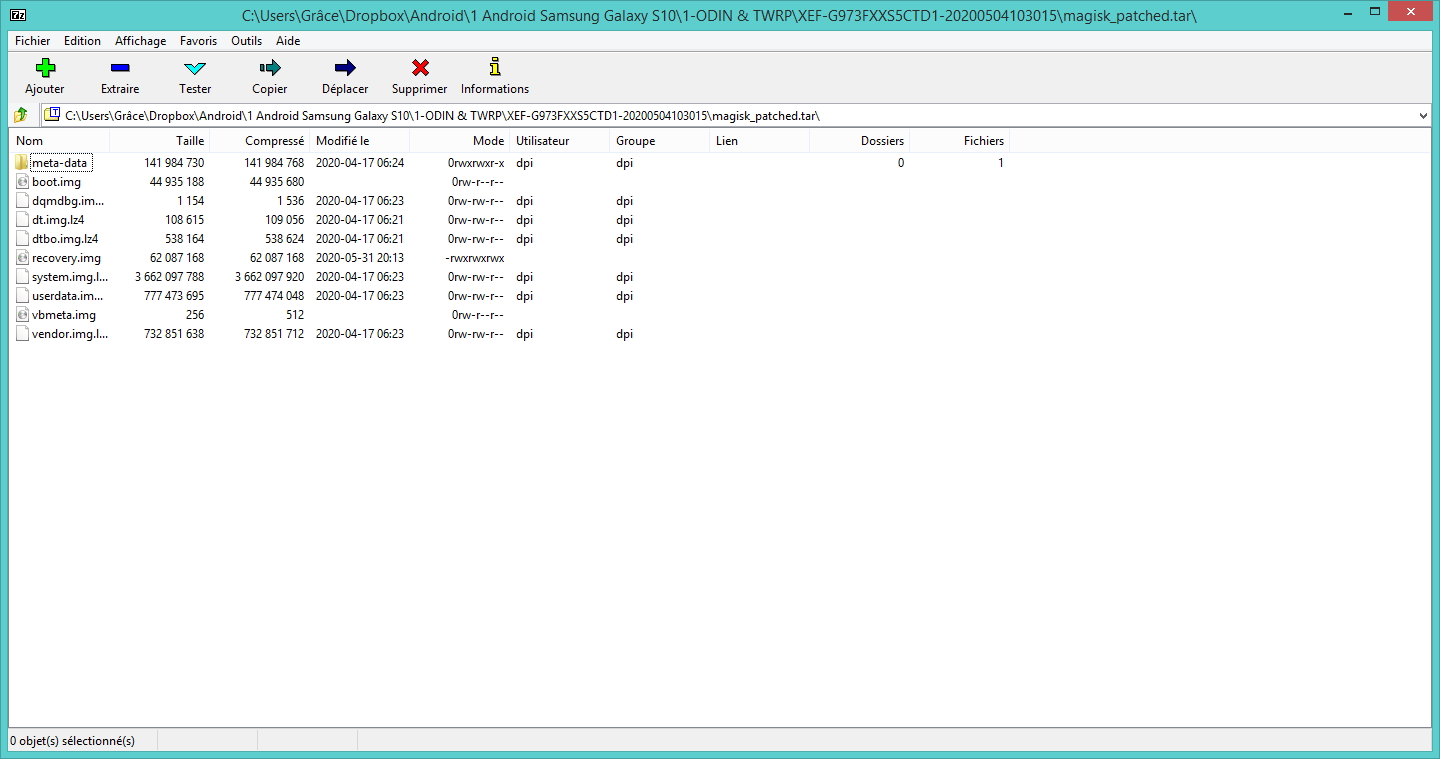
Task: Select the meta-data folder name
Action: pyautogui.click(x=60, y=163)
